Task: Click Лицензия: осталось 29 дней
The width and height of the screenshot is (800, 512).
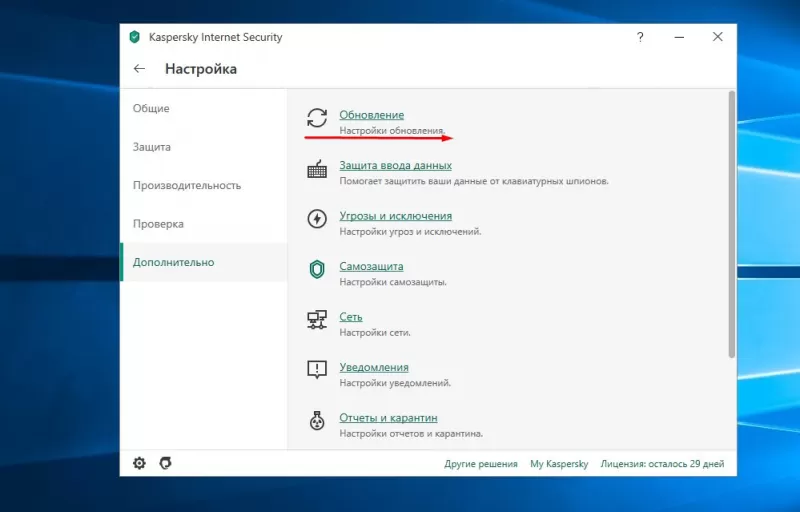Action: pos(662,464)
